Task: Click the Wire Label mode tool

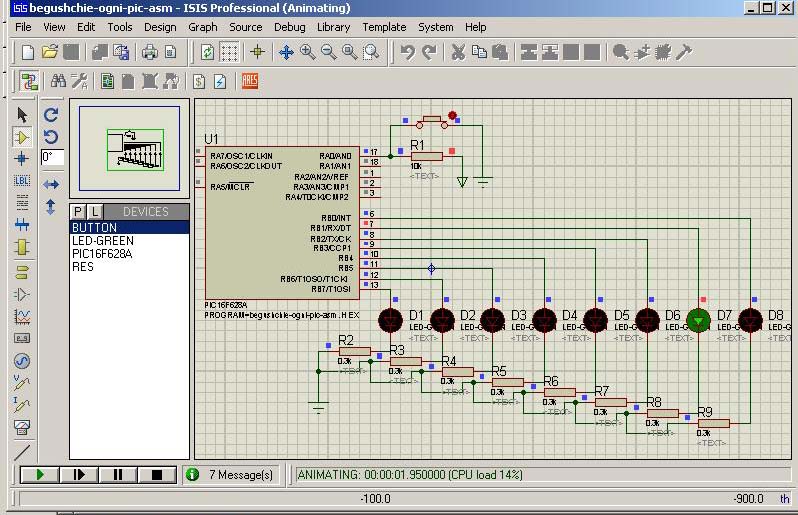Action: [x=22, y=181]
